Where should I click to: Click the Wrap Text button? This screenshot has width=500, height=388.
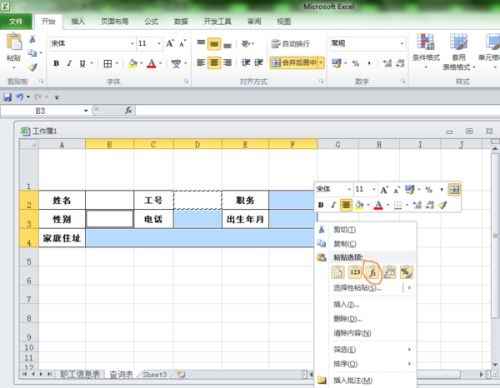(x=290, y=43)
